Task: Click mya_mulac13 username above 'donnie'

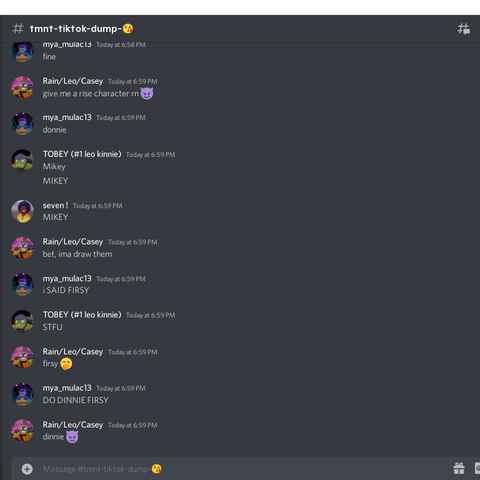Action: click(67, 117)
